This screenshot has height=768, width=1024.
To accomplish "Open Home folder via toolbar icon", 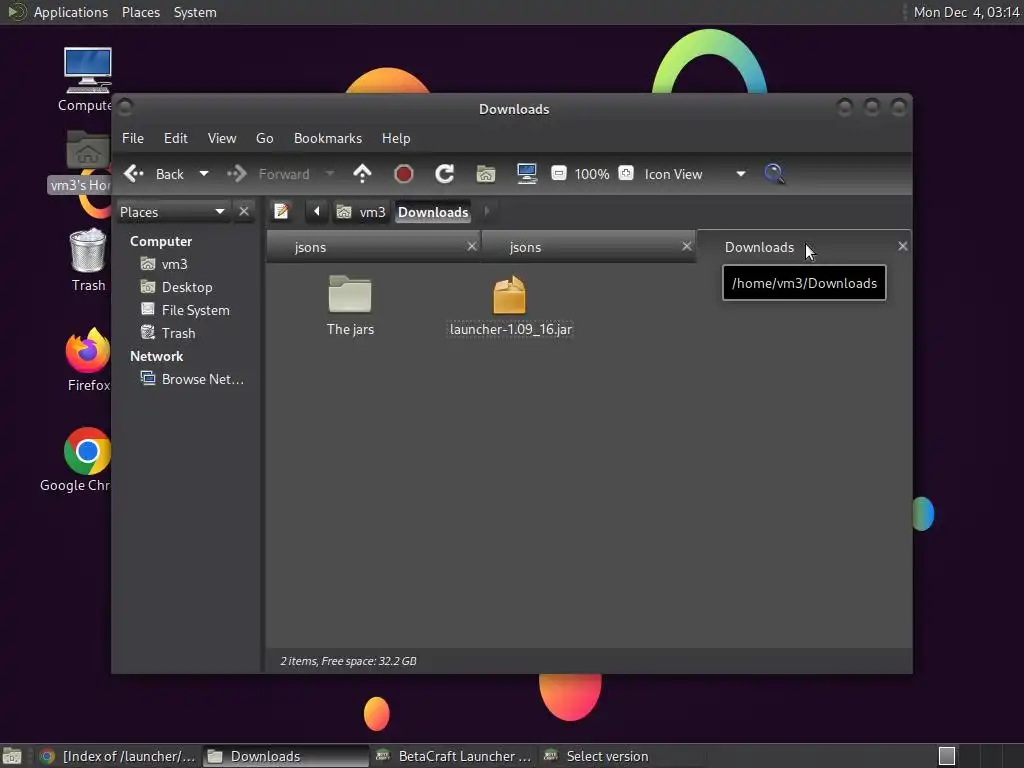I will tap(486, 174).
